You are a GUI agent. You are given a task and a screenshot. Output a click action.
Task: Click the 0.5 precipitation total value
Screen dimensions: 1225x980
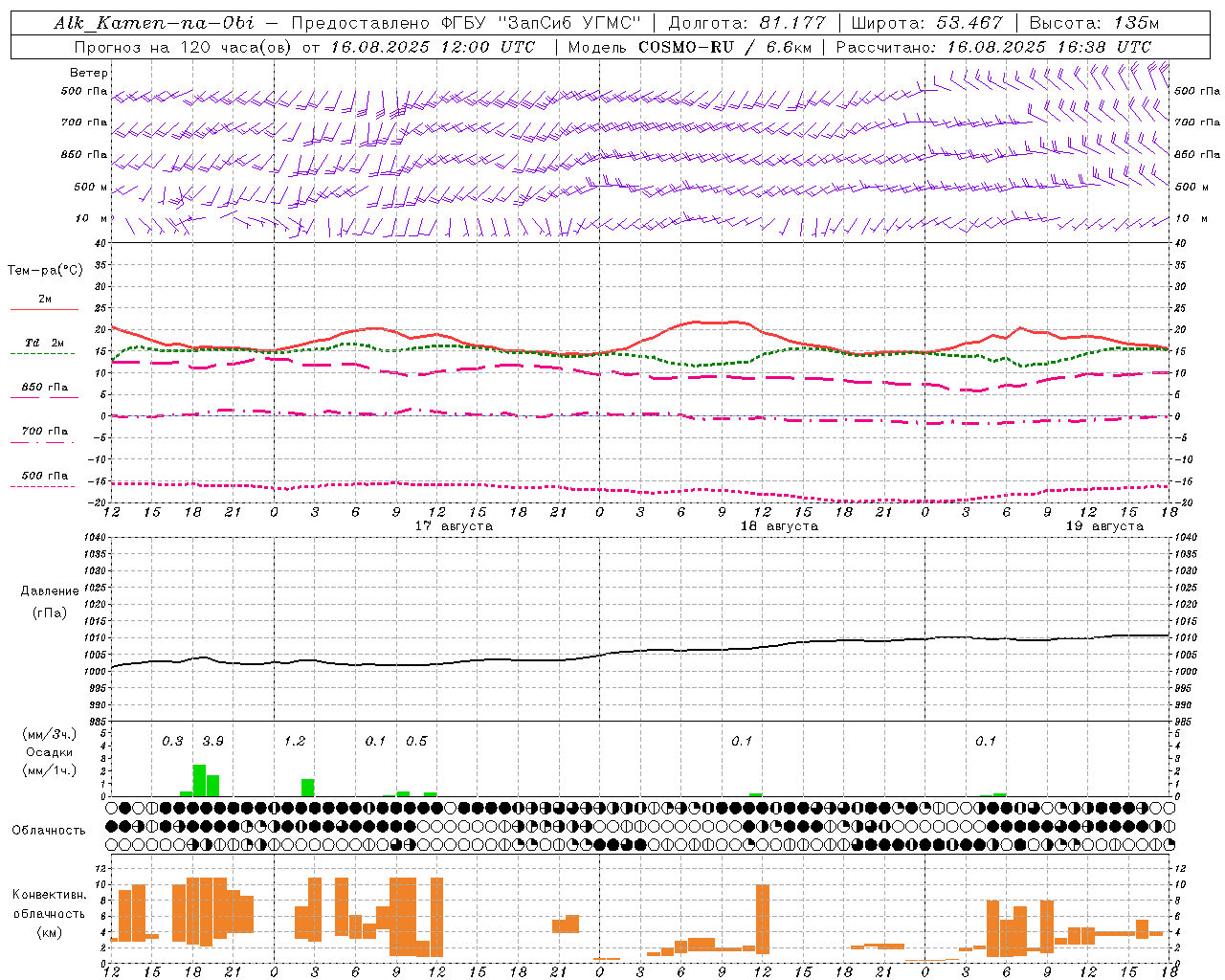point(416,742)
